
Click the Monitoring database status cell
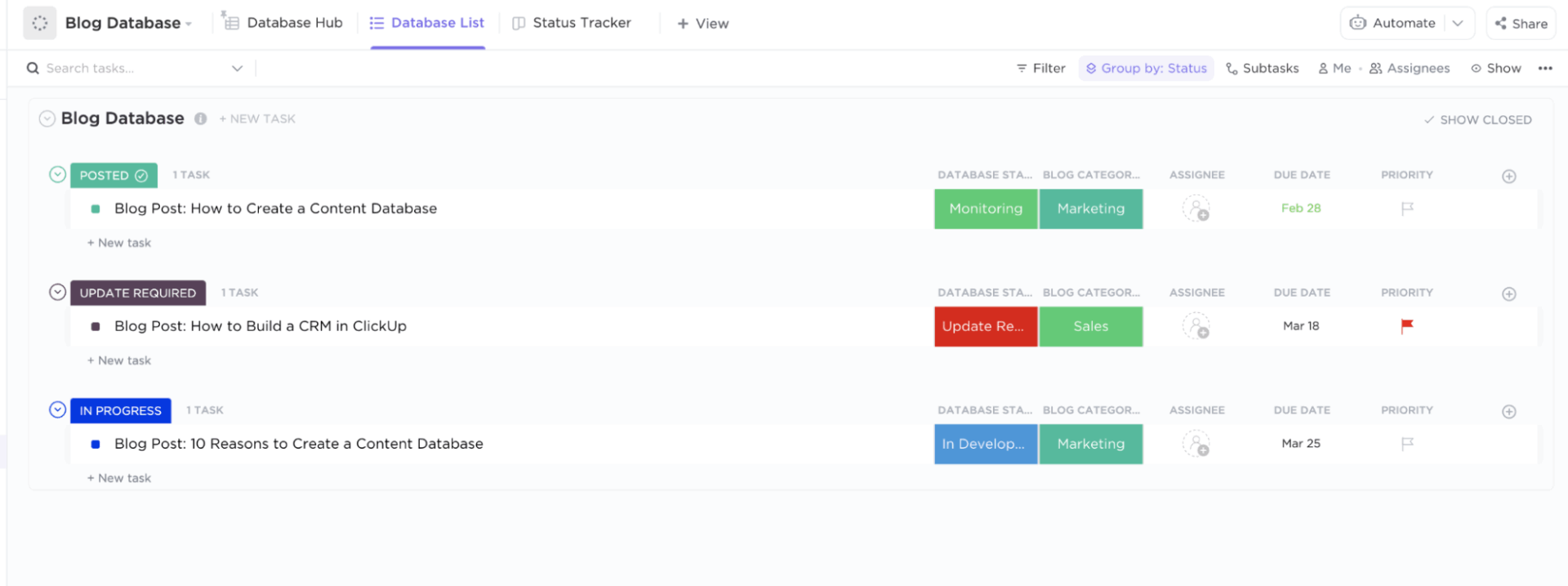[986, 209]
